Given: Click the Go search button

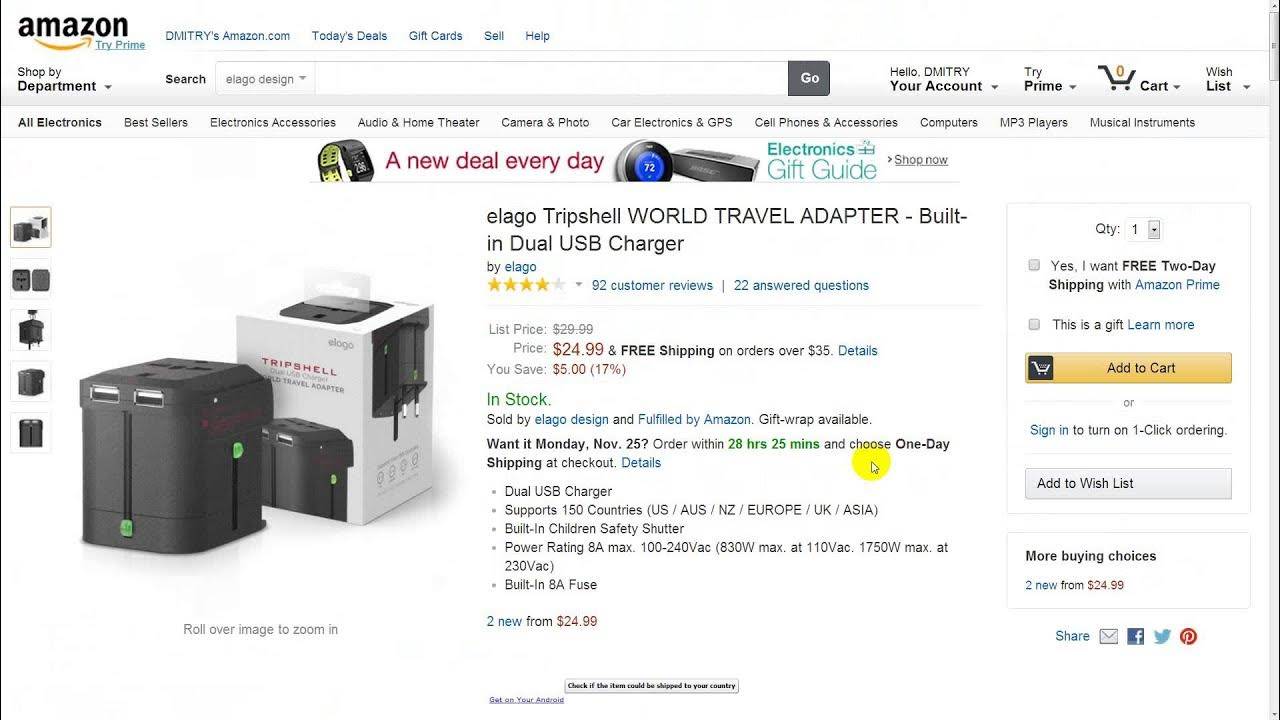Looking at the screenshot, I should pos(809,79).
